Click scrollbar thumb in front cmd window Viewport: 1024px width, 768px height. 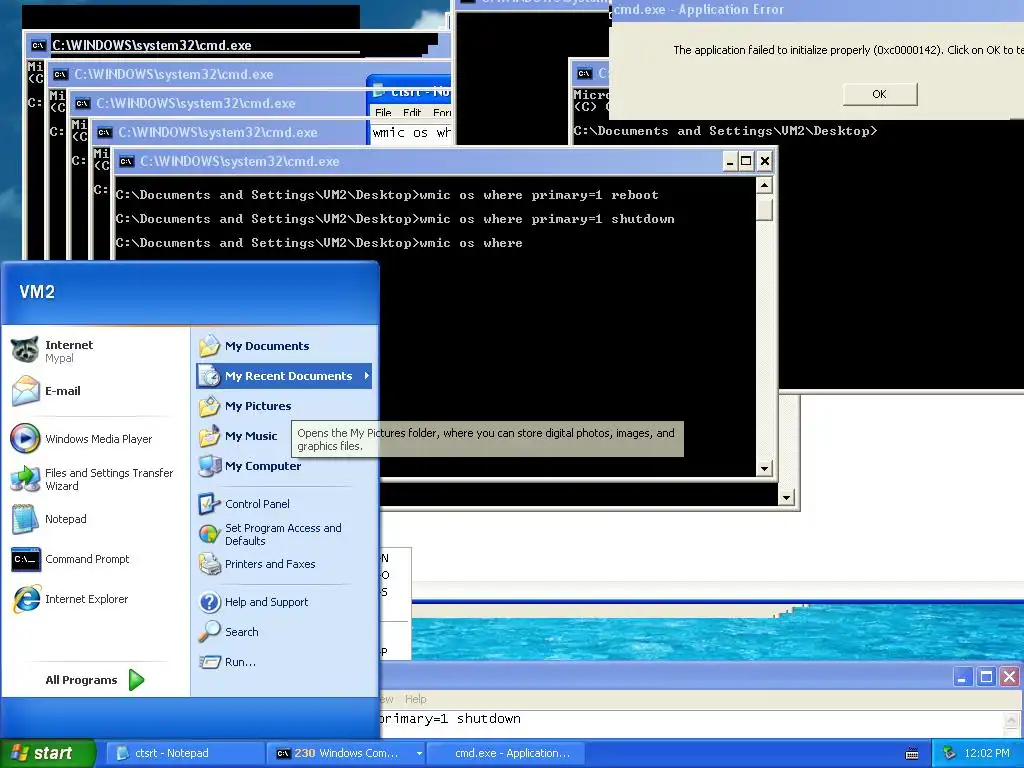pos(765,210)
